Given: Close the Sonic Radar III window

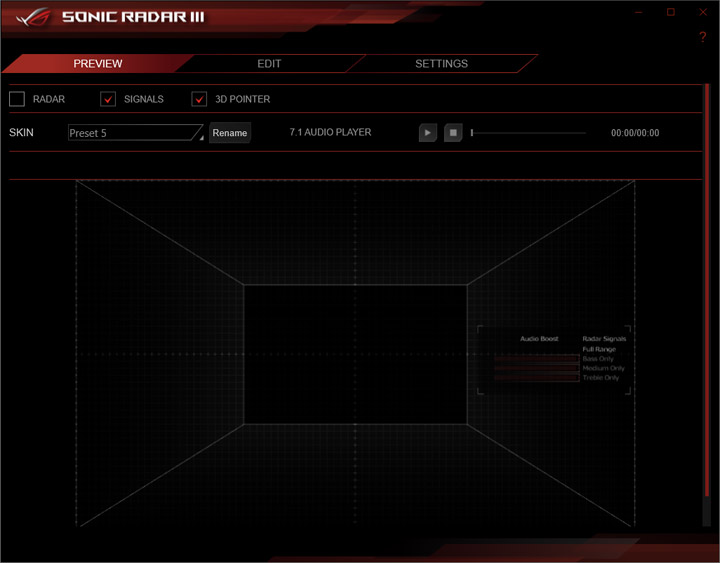Looking at the screenshot, I should coord(703,12).
